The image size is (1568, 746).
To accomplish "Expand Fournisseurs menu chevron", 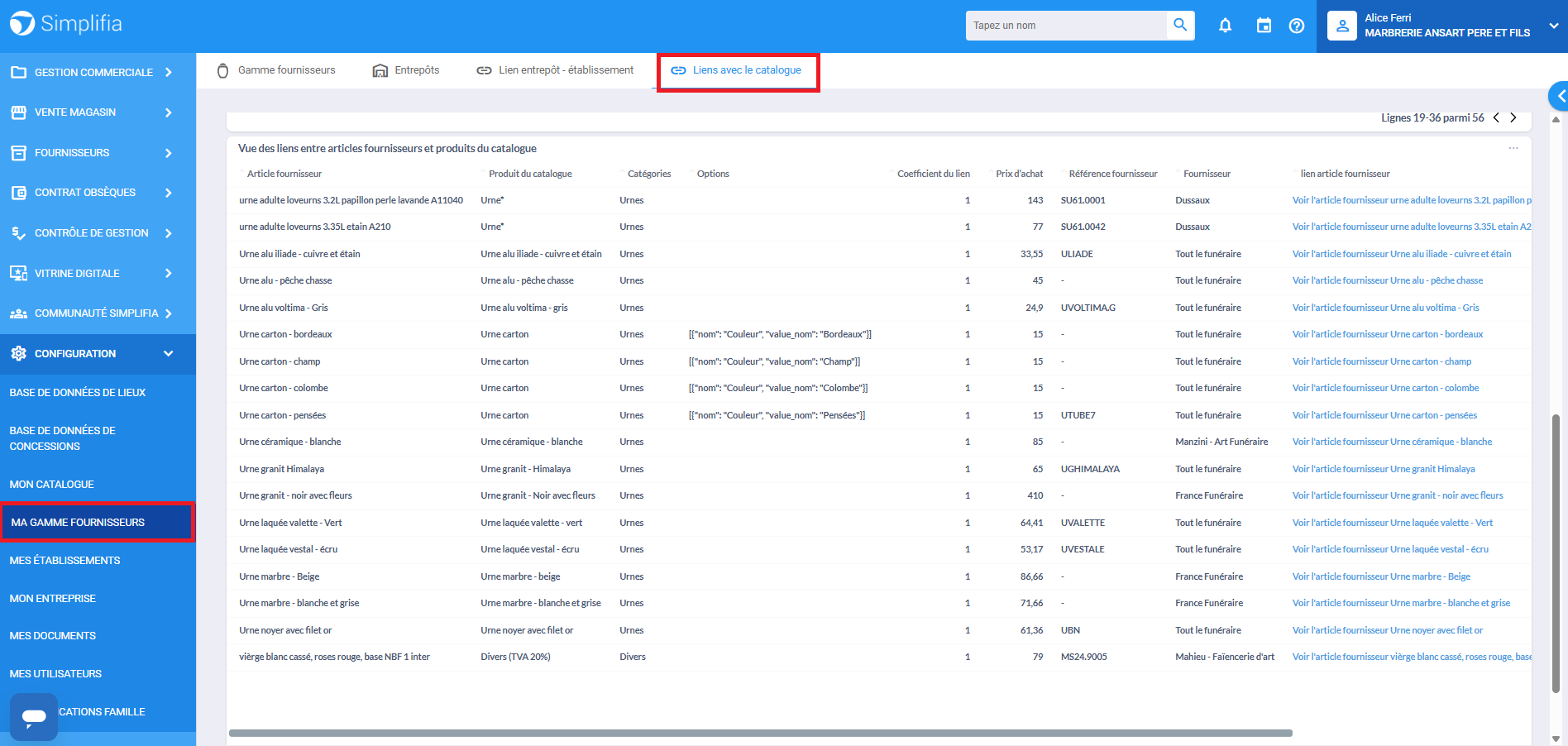I will point(169,153).
